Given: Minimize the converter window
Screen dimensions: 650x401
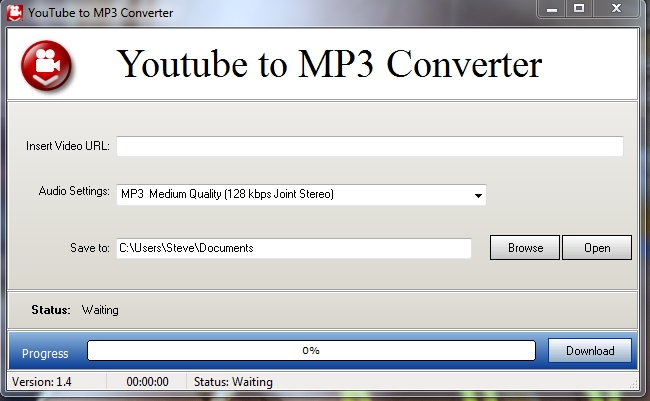Looking at the screenshot, I should [552, 9].
